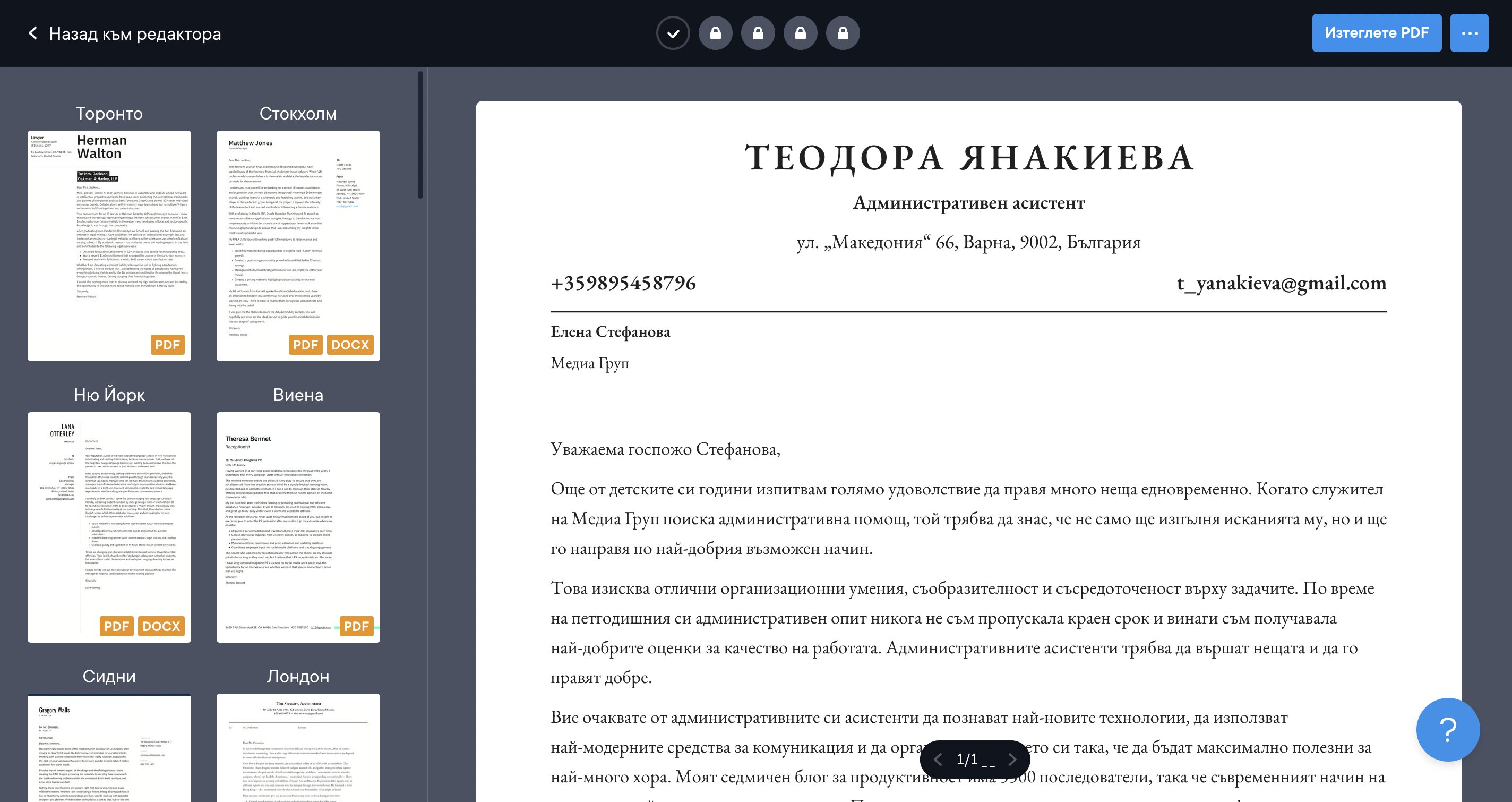This screenshot has width=1512, height=802.
Task: Click the fourth locked color circle
Action: point(843,33)
